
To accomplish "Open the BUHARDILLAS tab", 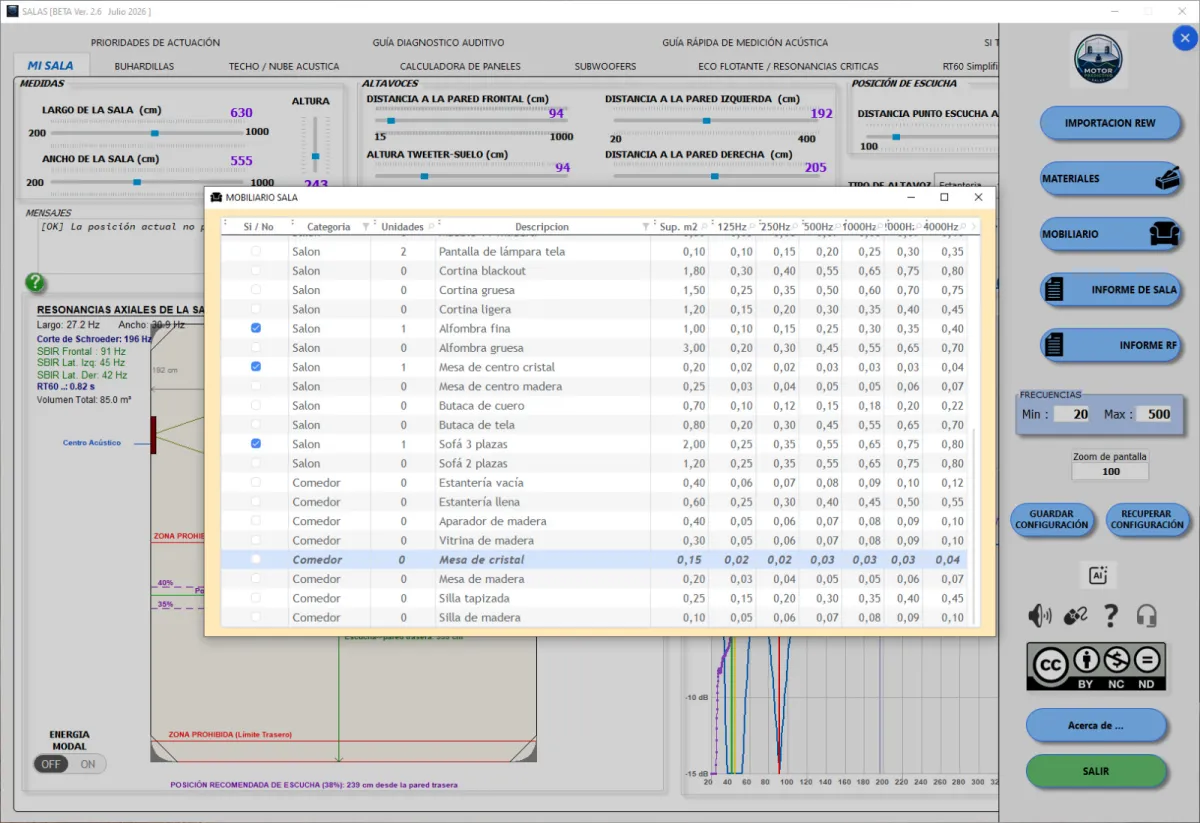I will point(144,66).
